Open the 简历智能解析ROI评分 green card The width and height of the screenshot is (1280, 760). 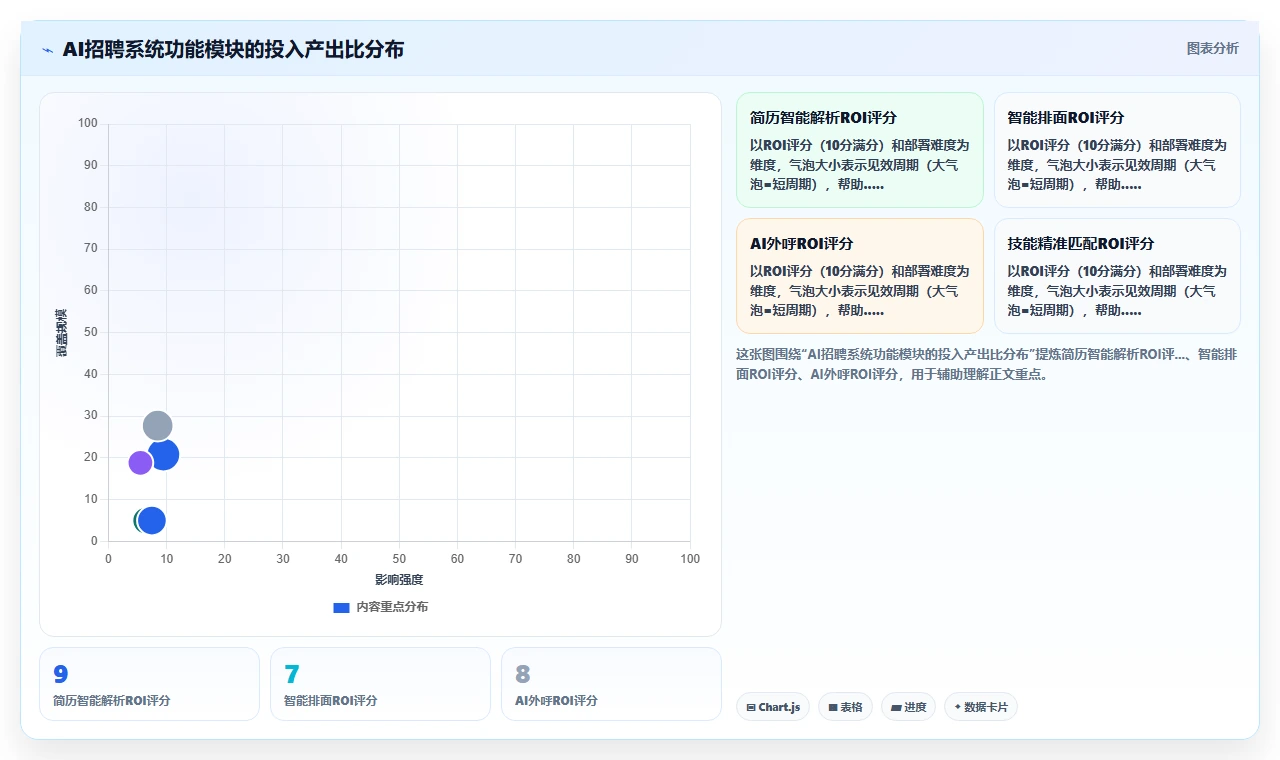pyautogui.click(x=860, y=150)
